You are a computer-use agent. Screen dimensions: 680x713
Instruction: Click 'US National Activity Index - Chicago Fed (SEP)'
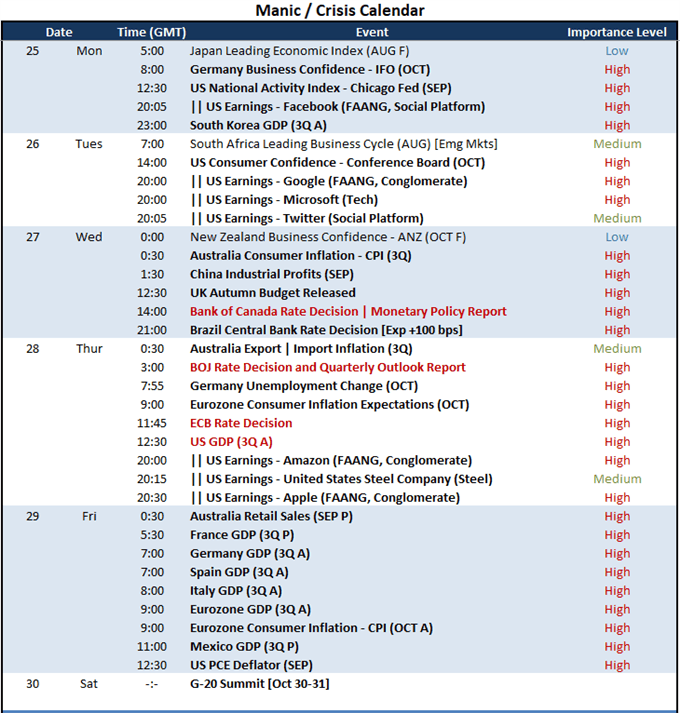[x=321, y=88]
